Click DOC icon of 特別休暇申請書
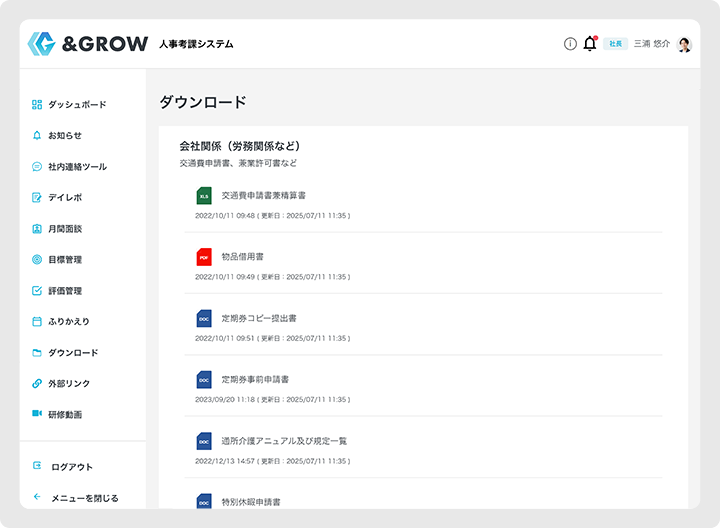Image resolution: width=720 pixels, height=528 pixels. click(204, 501)
